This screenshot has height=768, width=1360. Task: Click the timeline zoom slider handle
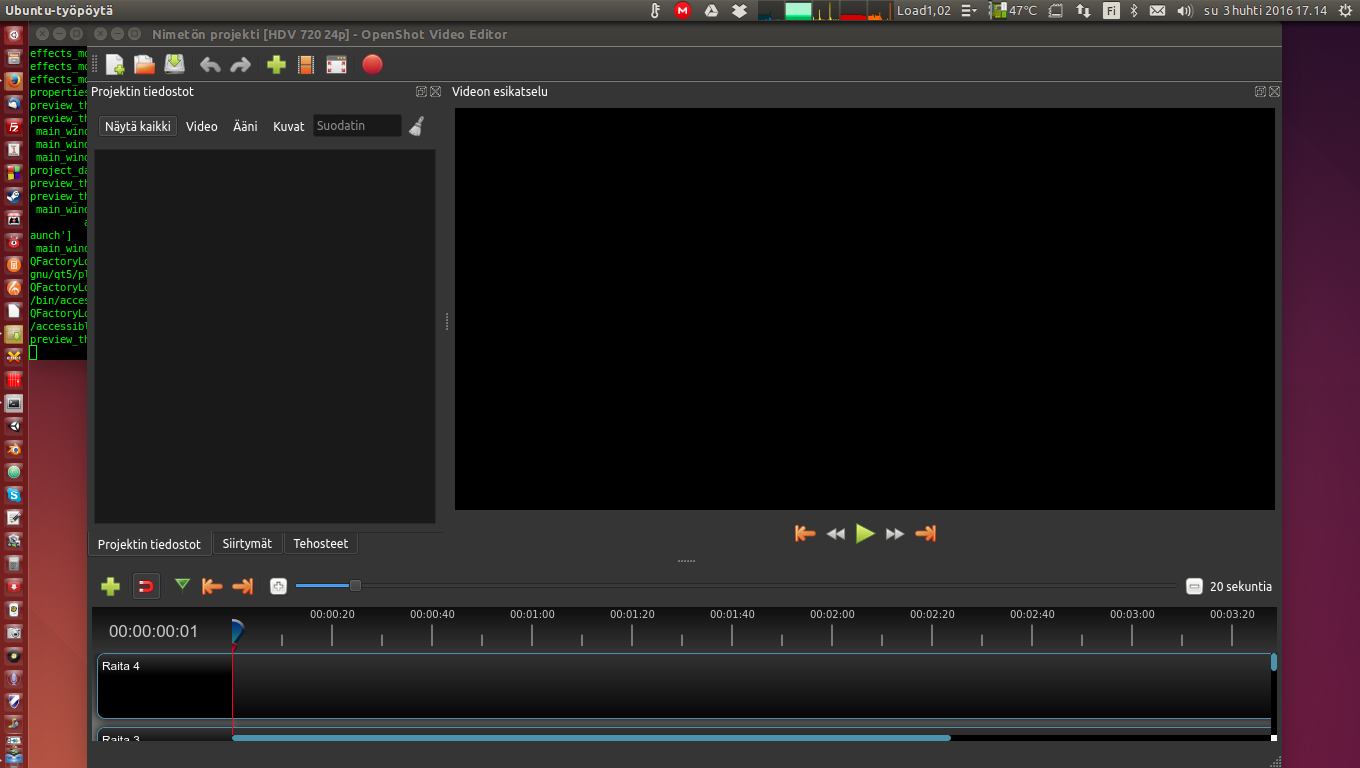tap(355, 586)
